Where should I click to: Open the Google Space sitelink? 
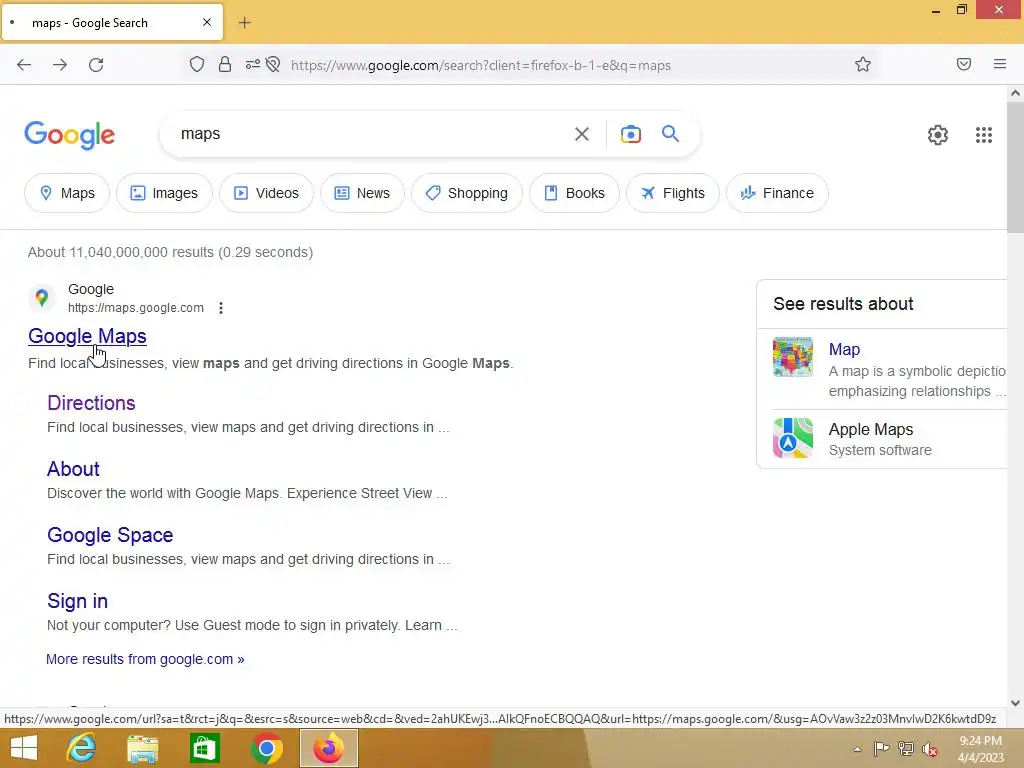pyautogui.click(x=110, y=535)
